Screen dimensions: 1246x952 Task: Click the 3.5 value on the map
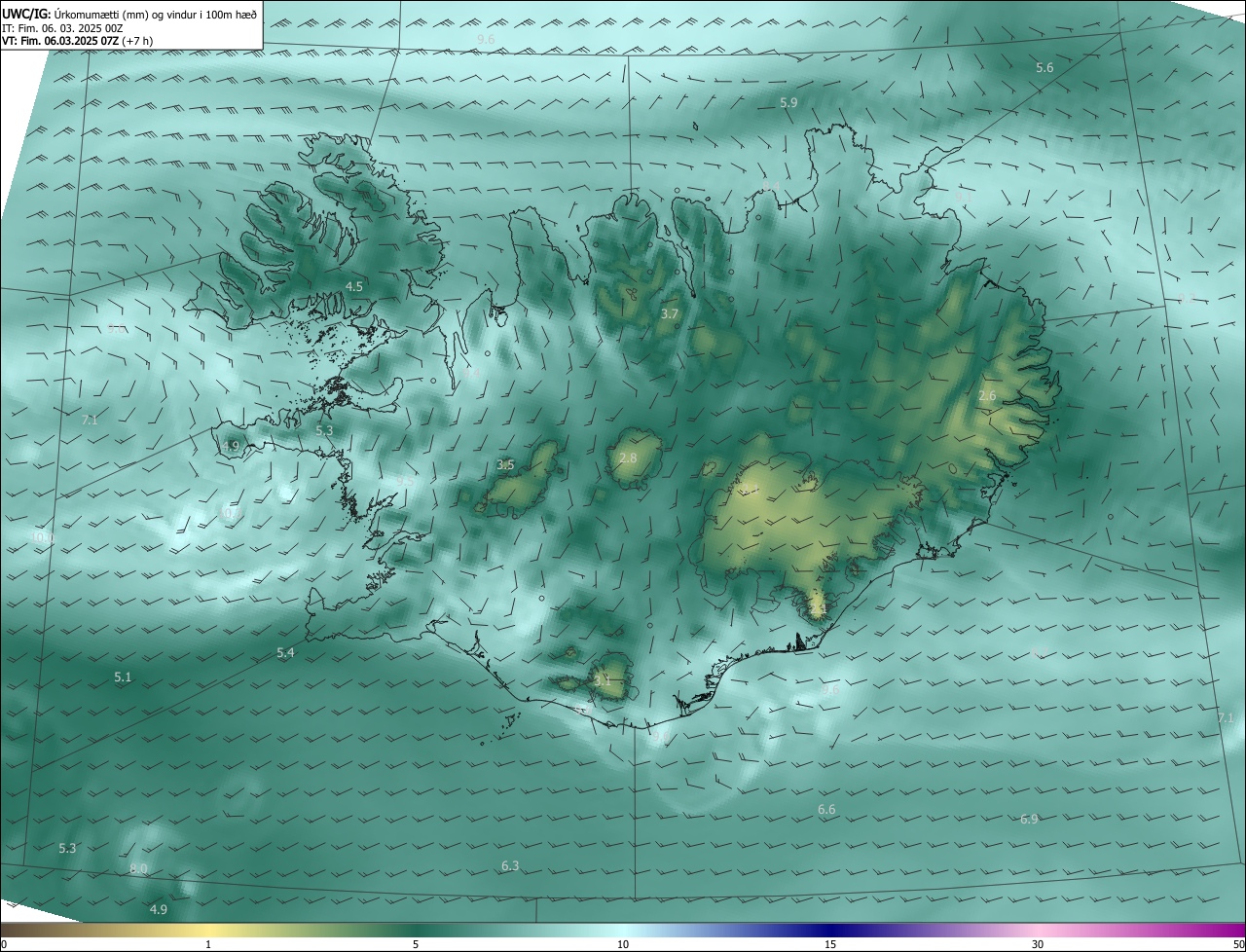505,465
